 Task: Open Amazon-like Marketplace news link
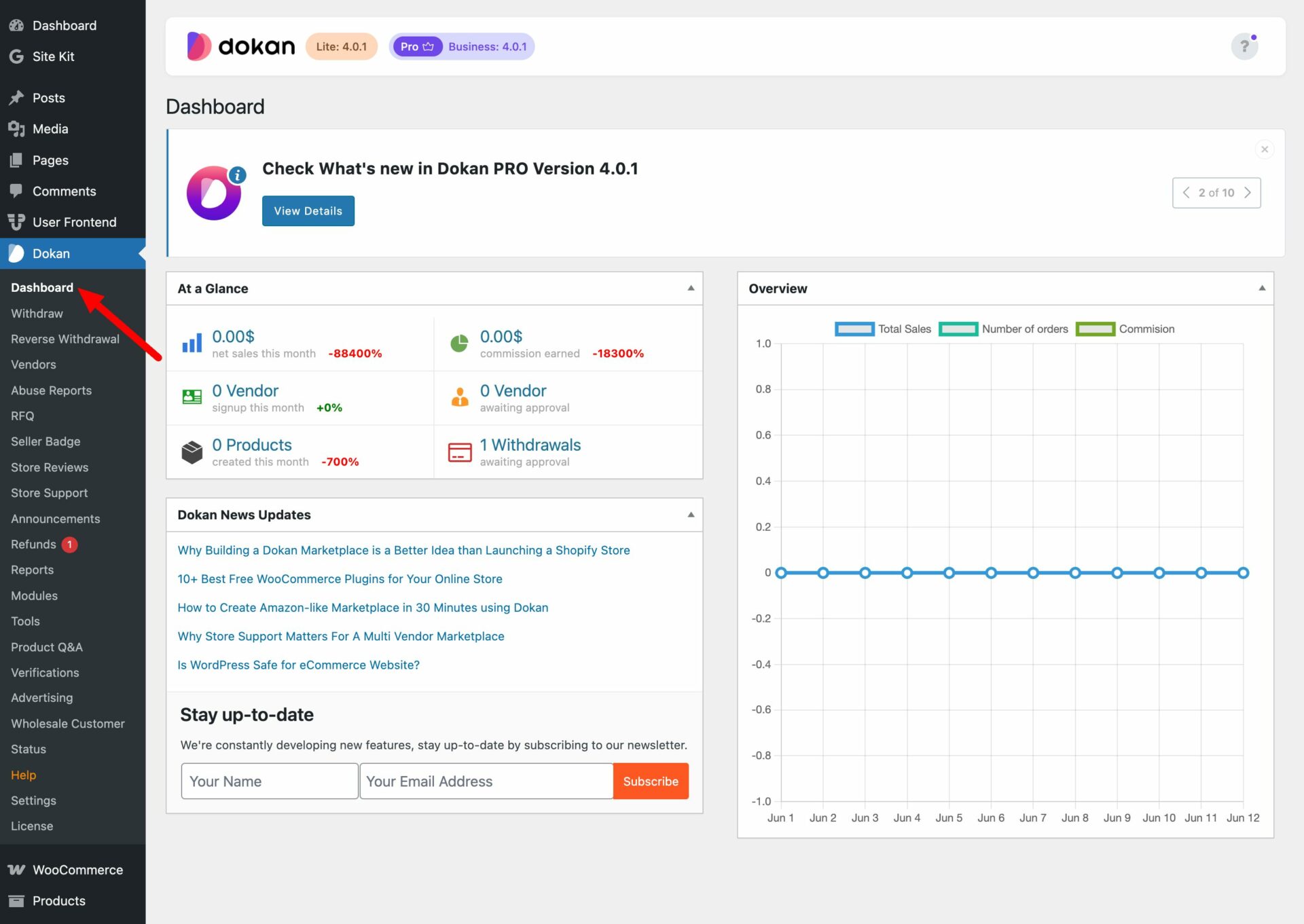click(363, 608)
